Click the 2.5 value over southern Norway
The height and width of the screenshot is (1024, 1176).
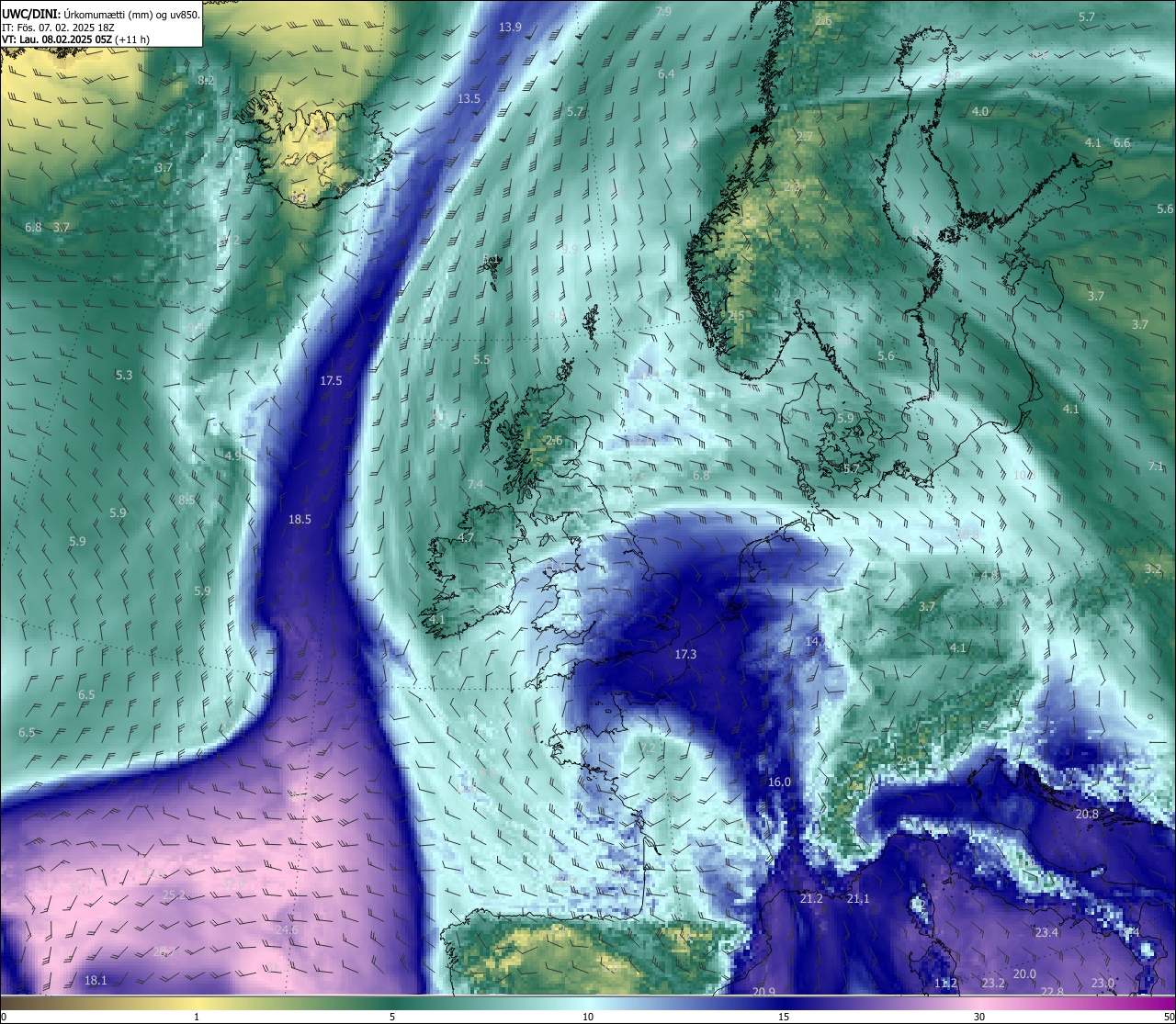(736, 315)
